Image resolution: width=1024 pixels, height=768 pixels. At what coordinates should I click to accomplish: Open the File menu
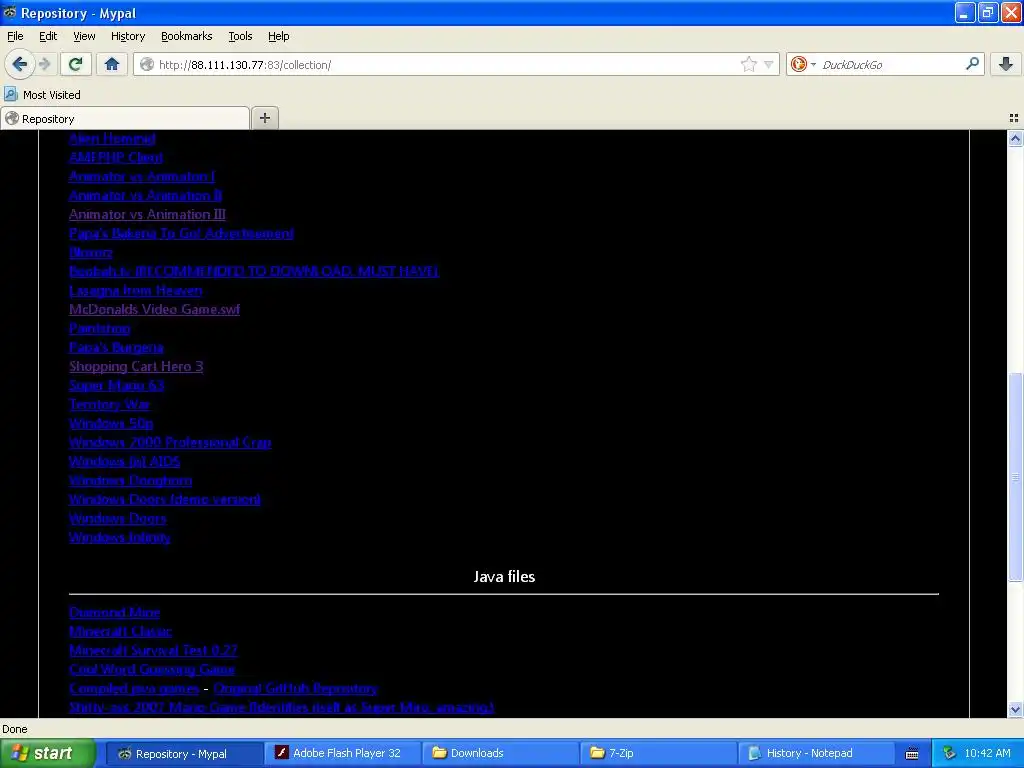[x=15, y=36]
